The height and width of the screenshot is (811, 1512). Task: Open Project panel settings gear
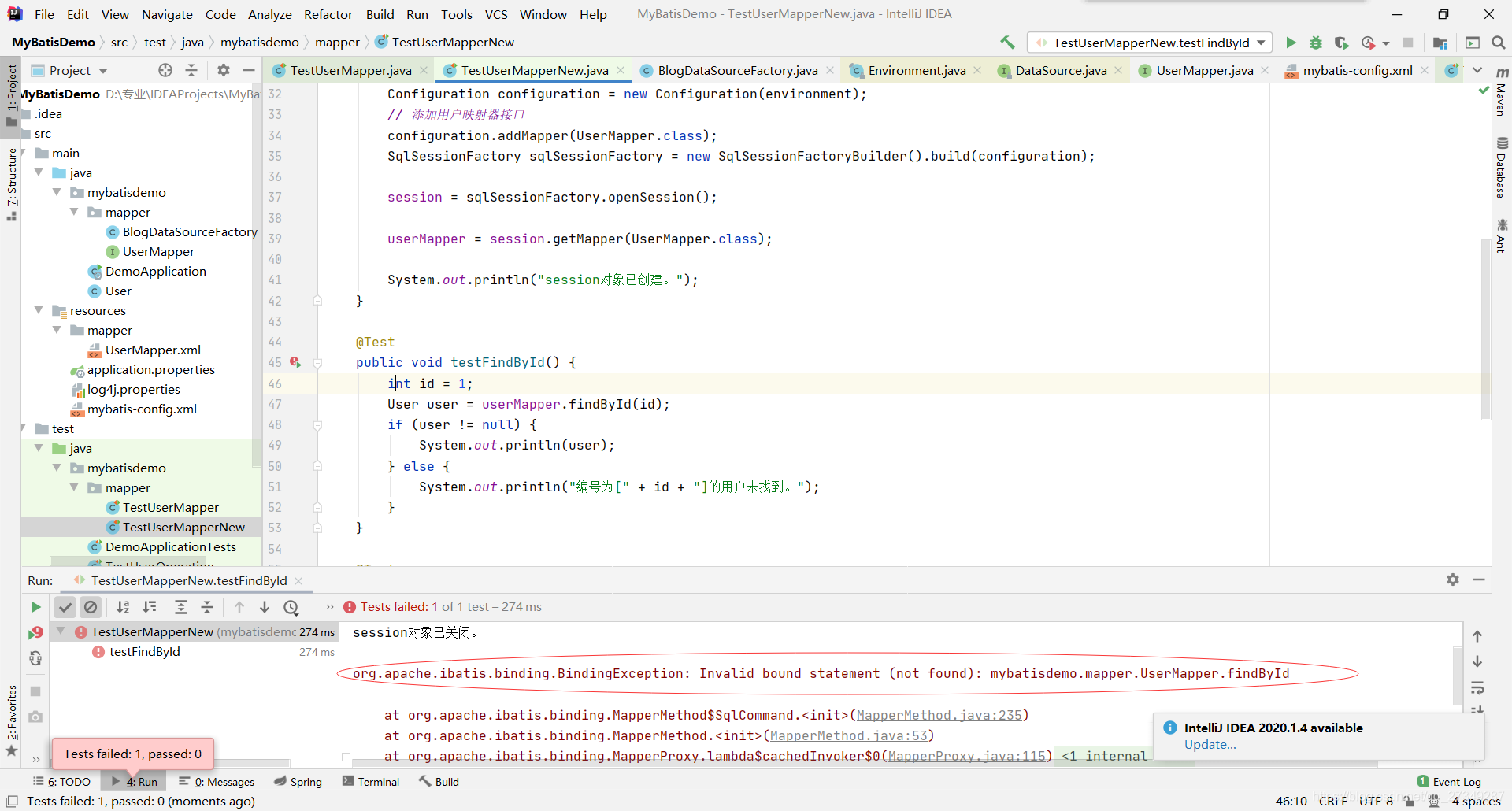[224, 70]
